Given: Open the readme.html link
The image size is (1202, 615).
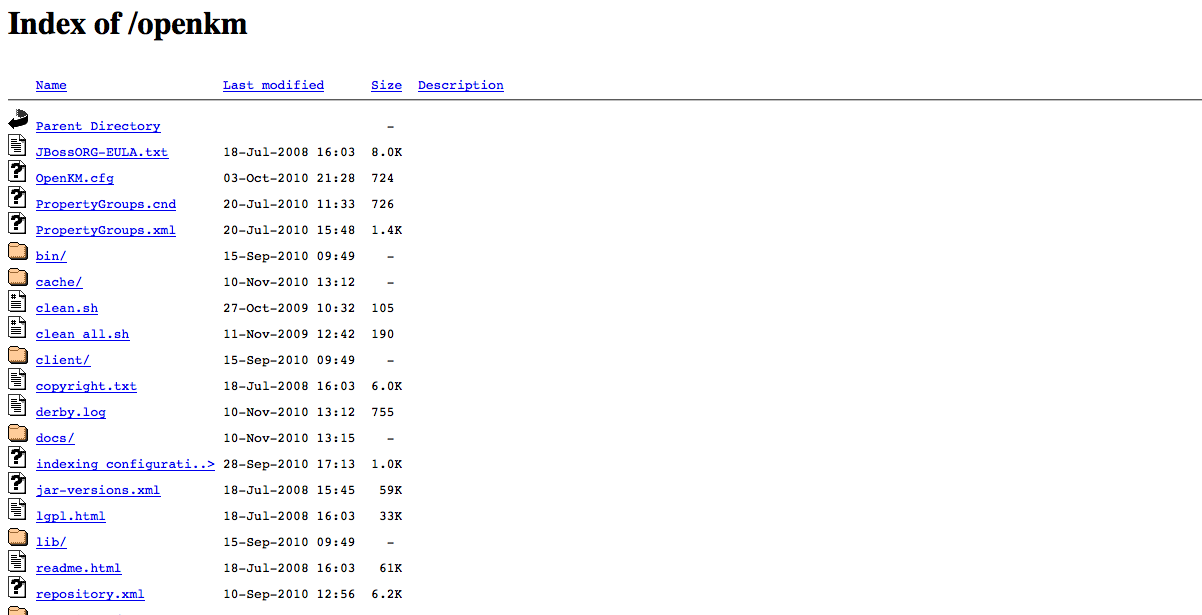Looking at the screenshot, I should 79,568.
